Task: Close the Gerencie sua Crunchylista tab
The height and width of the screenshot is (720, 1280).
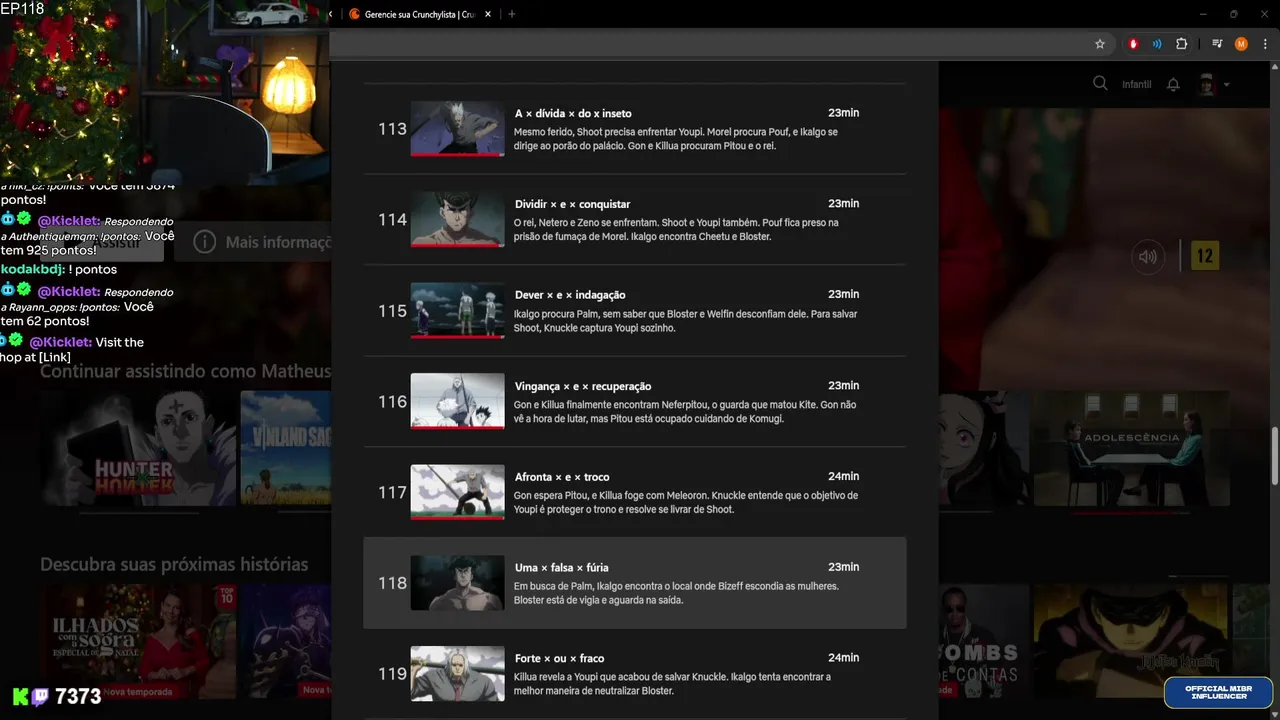Action: click(x=488, y=14)
